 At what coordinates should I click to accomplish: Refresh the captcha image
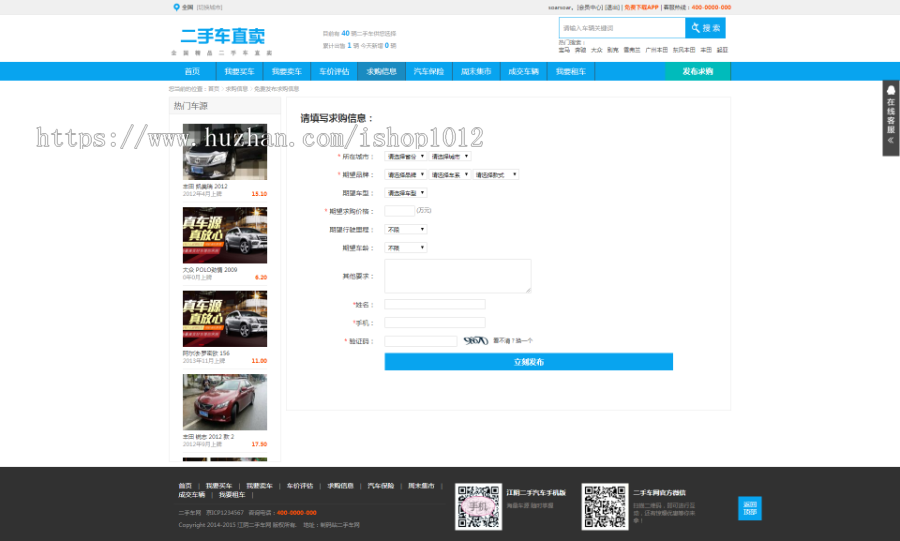click(474, 341)
